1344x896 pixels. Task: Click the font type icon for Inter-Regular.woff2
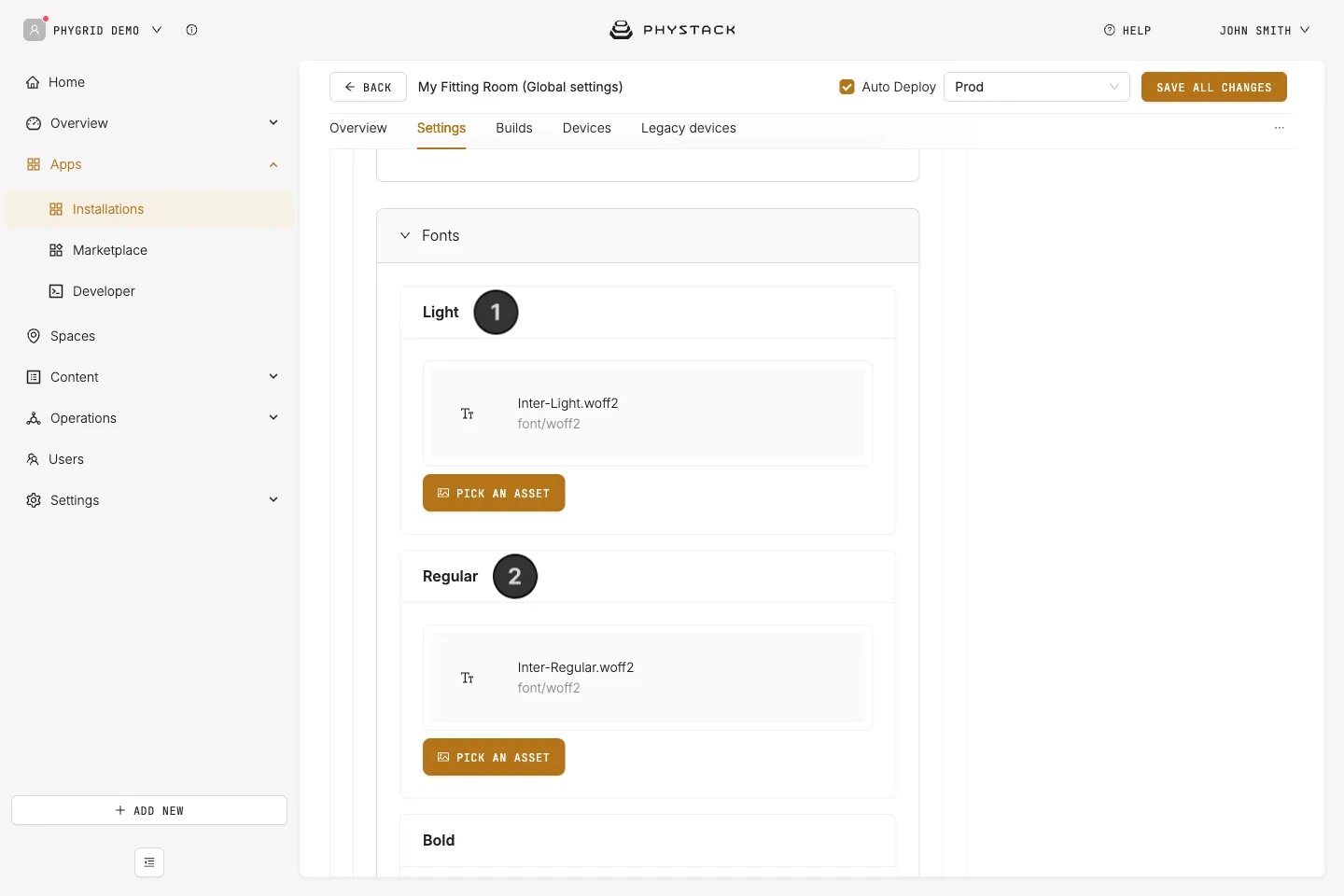pyautogui.click(x=468, y=678)
